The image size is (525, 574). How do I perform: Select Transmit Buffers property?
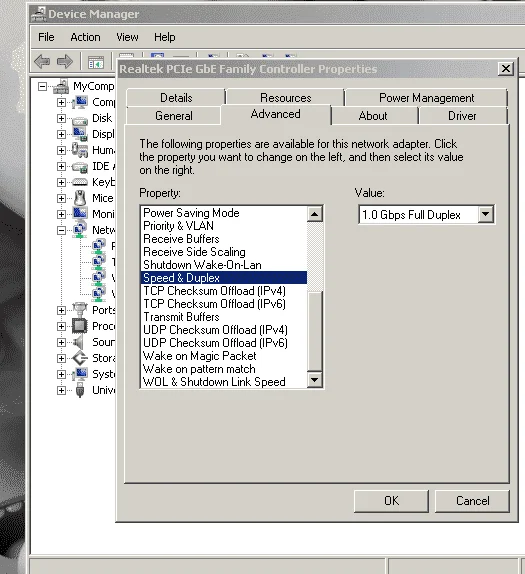click(223, 317)
